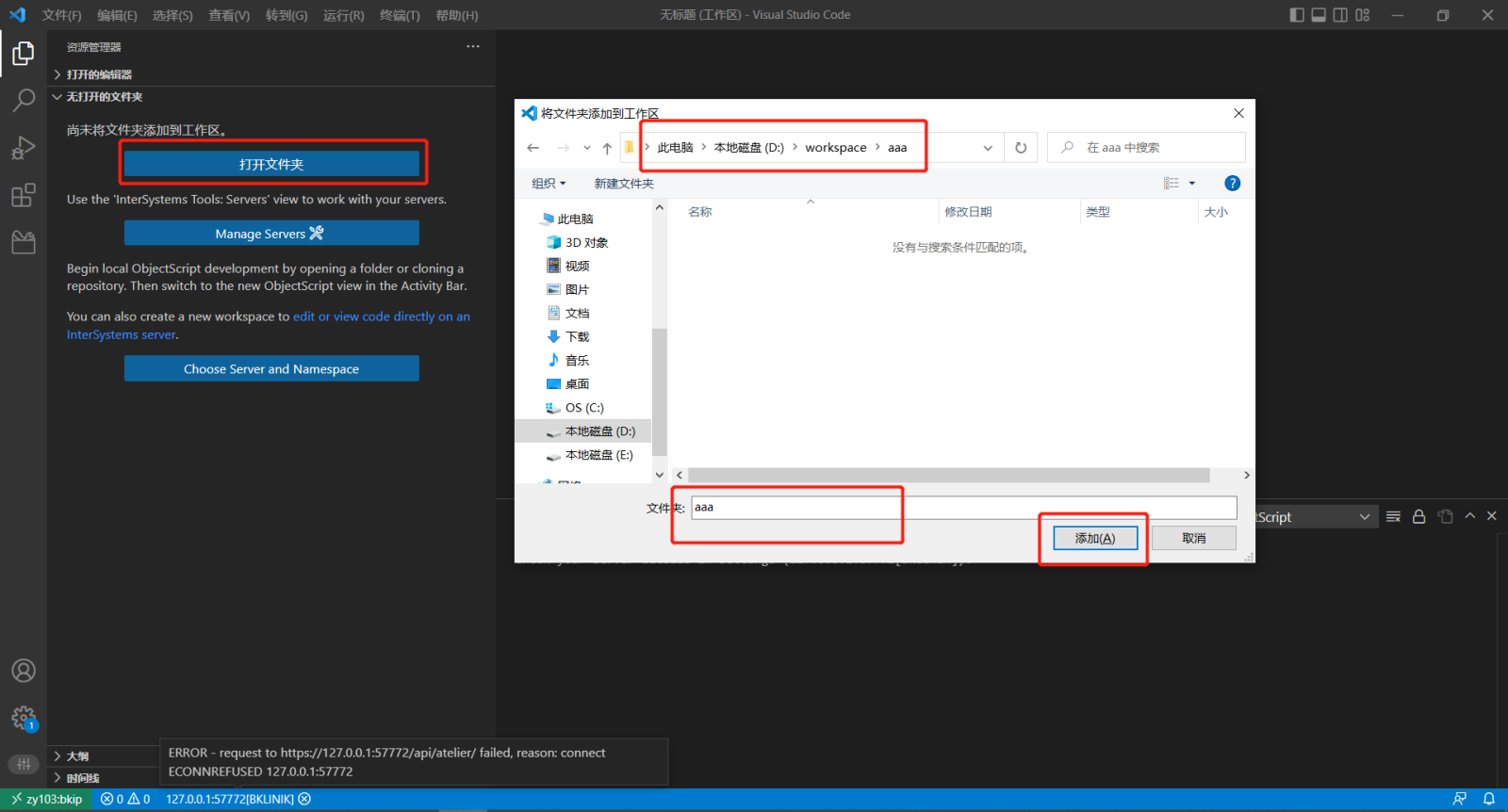Click the help icon in folder dialog

1232,184
